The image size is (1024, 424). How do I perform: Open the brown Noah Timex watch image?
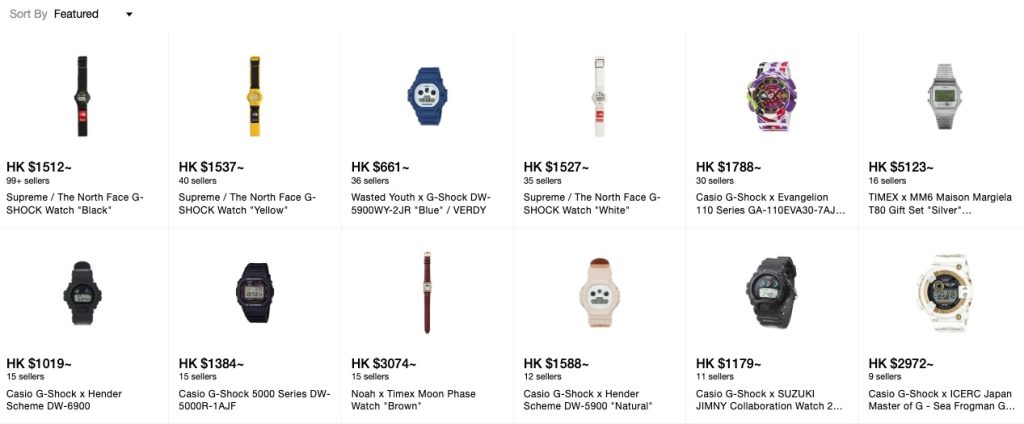click(x=427, y=292)
